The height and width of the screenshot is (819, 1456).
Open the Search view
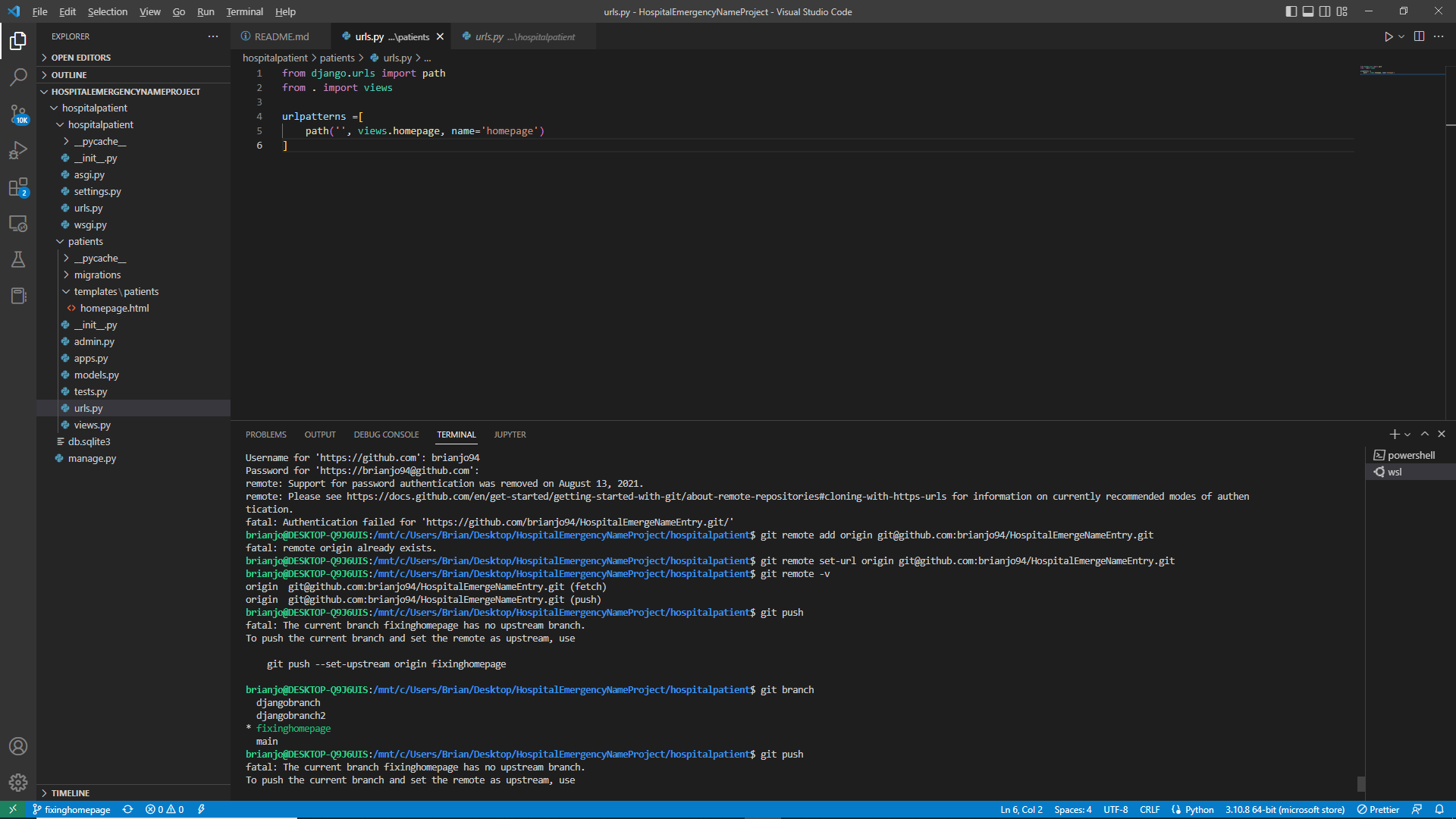(x=18, y=77)
